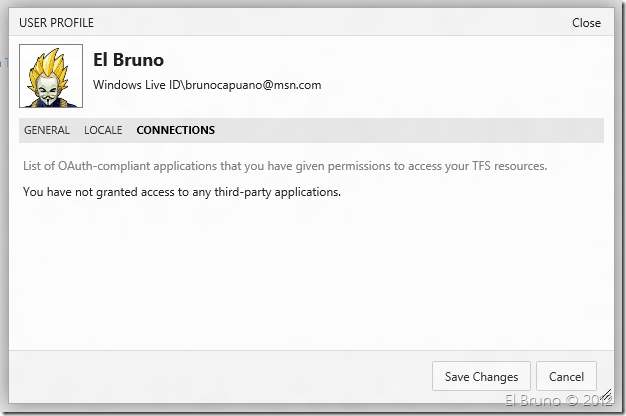Select the CONNECTIONS tab
This screenshot has height=416, width=626.
(x=175, y=130)
